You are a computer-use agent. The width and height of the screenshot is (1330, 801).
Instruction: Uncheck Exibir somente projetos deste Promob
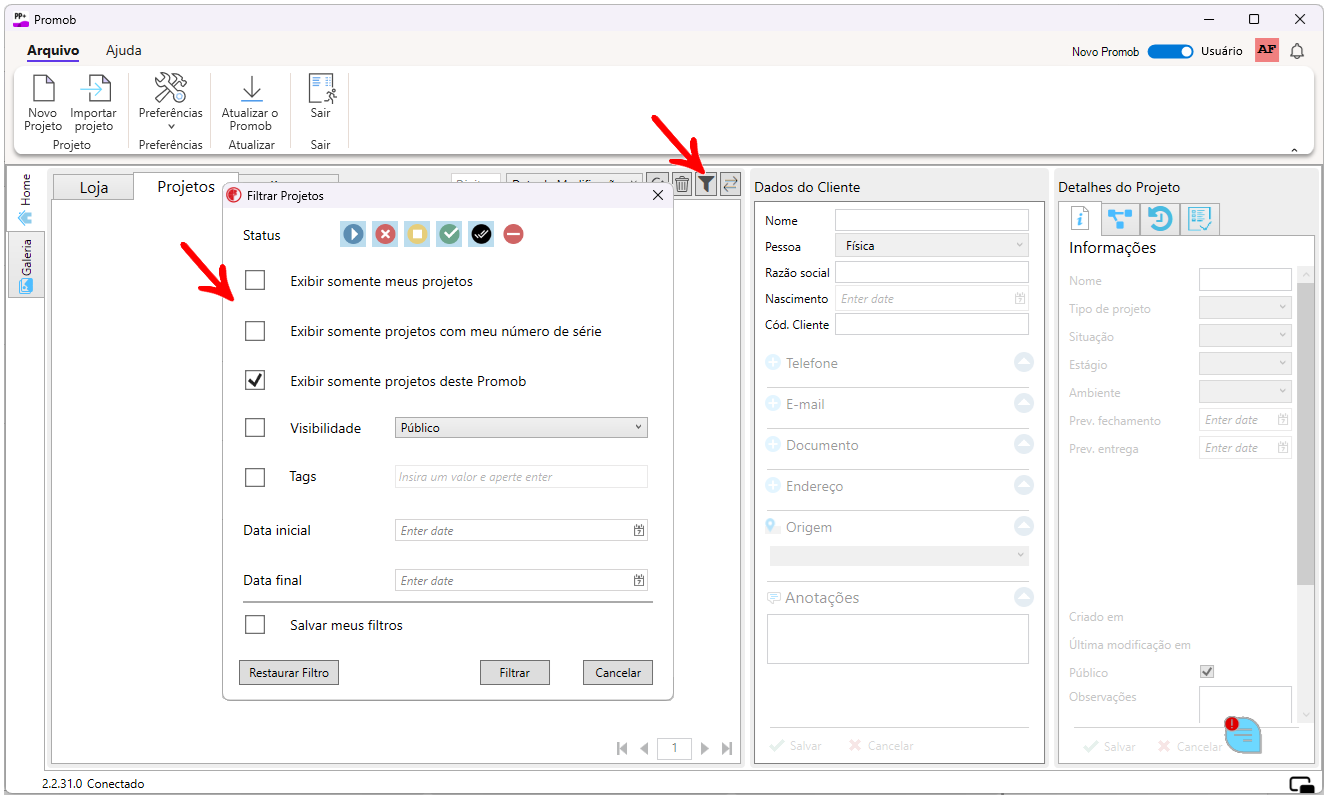click(x=255, y=381)
